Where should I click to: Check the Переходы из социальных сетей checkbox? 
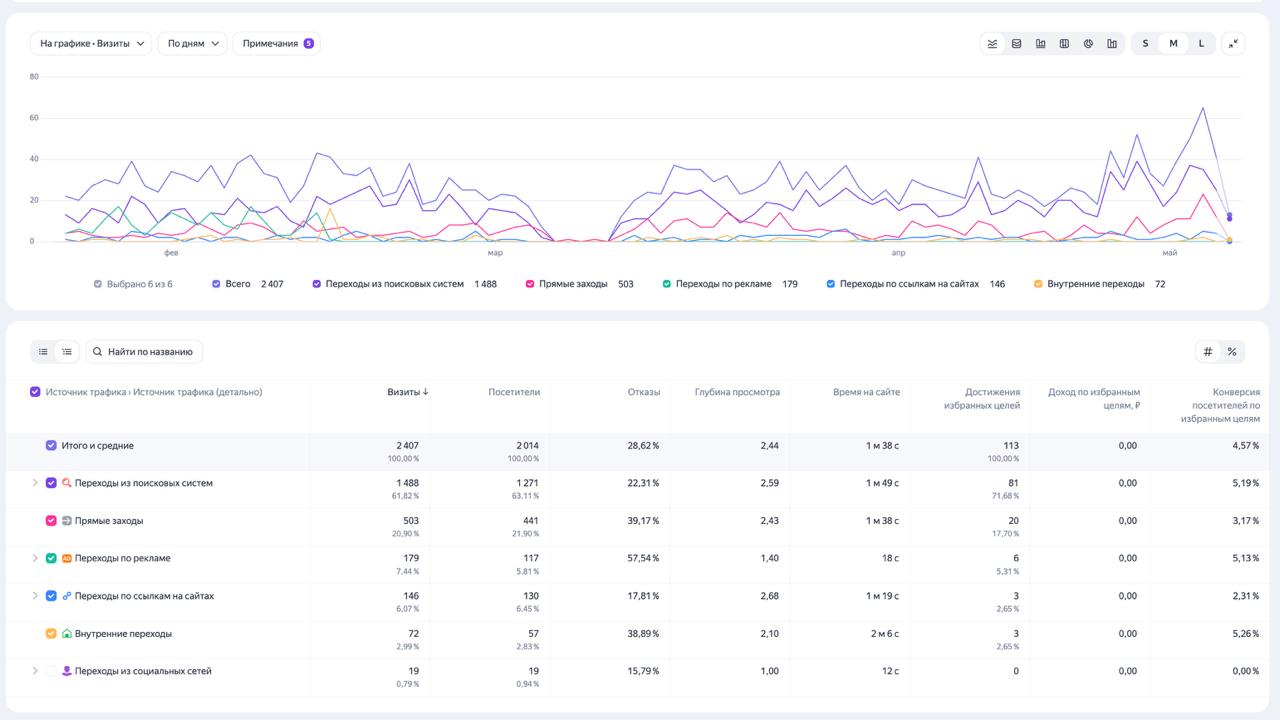51,671
